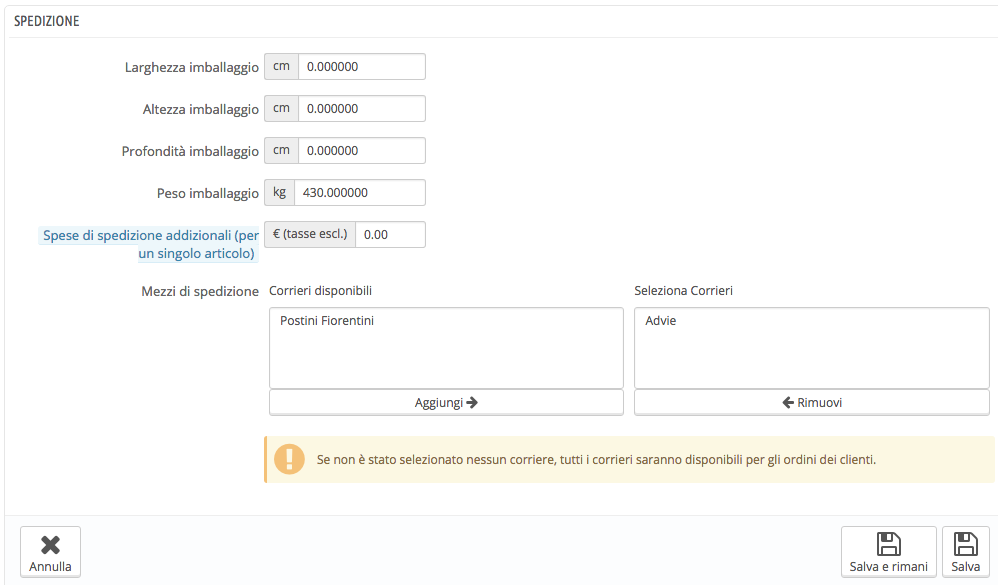Focus the Altezza imballaggio input field
998x585 pixels.
coord(362,109)
